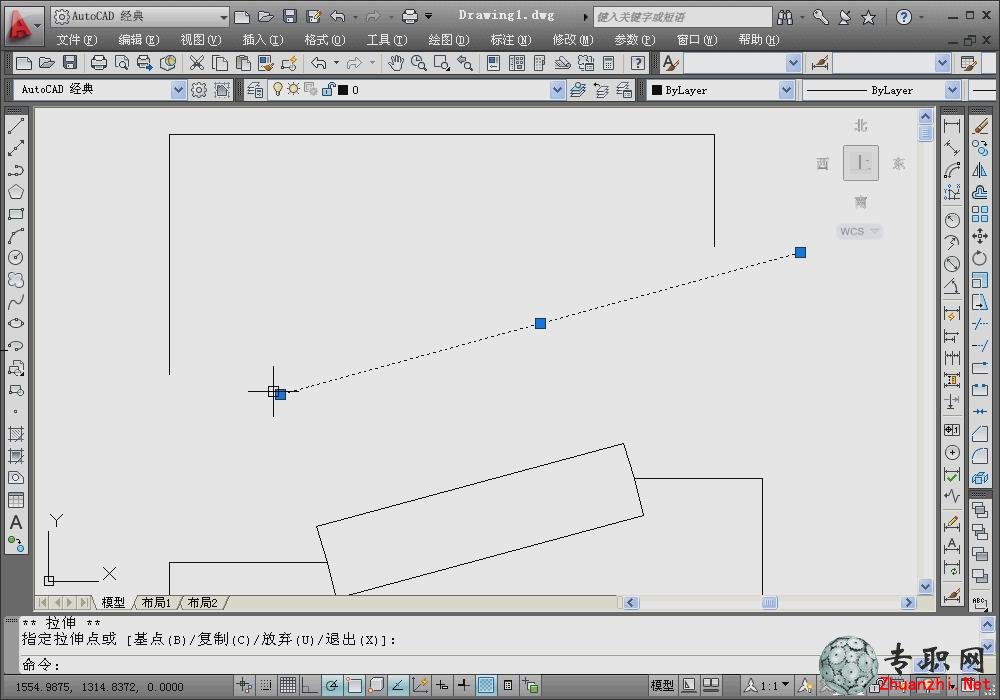This screenshot has width=1000, height=700.
Task: Select the Array tool
Action: coord(980,214)
